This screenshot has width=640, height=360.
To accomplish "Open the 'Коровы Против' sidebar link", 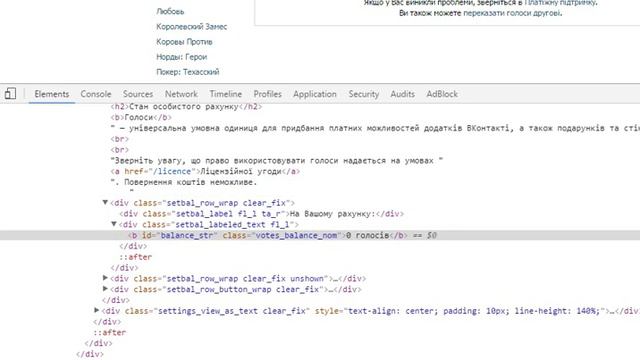I will (x=184, y=42).
